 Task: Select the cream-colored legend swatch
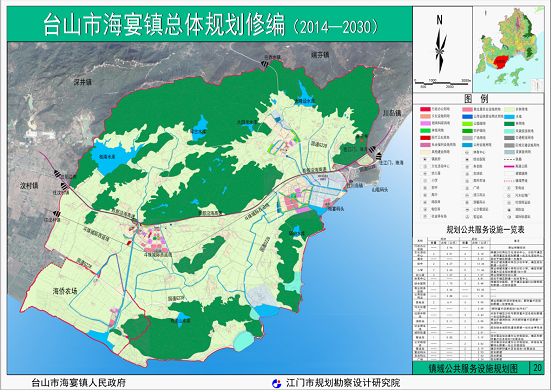point(425,152)
